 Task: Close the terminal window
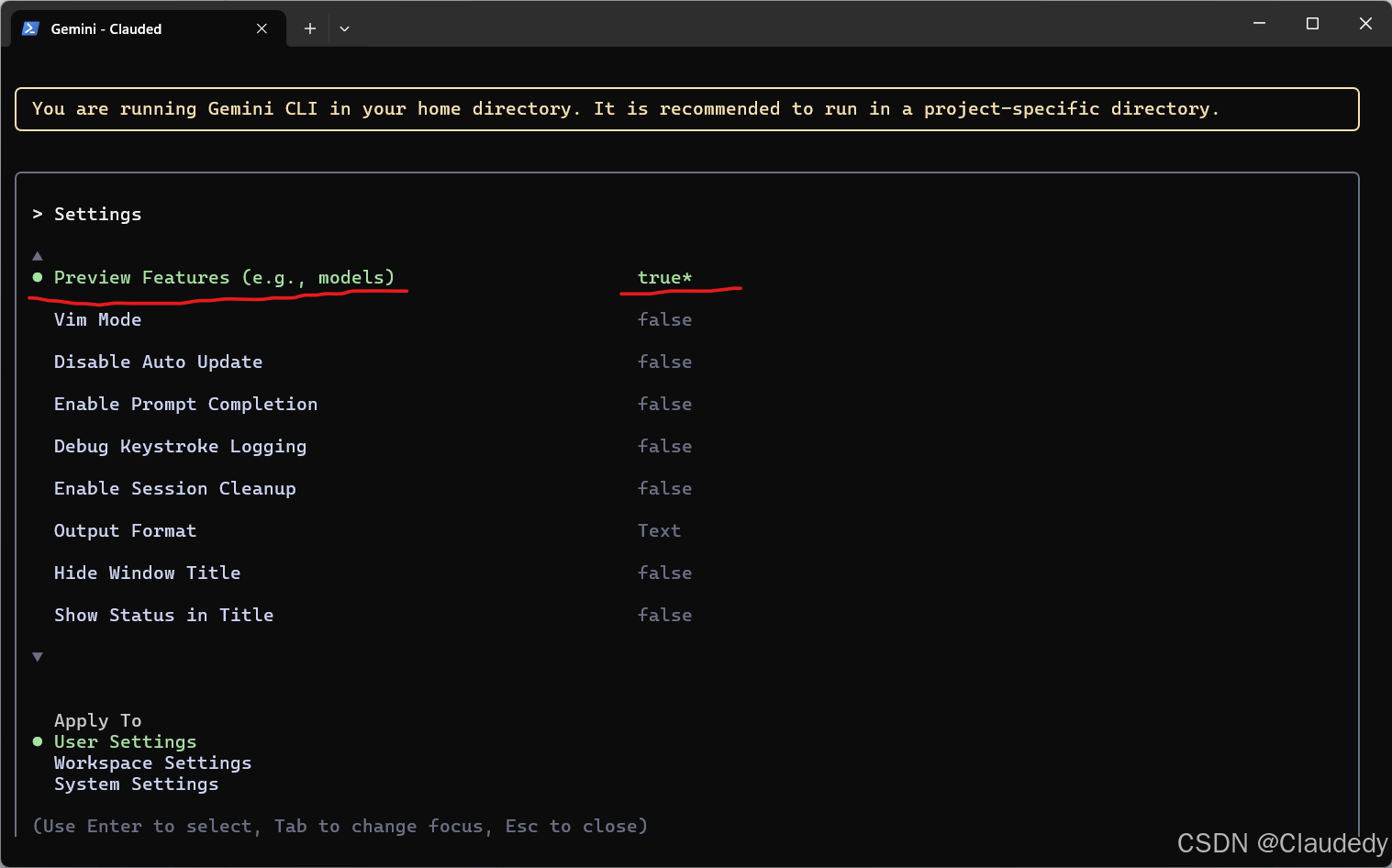tap(1365, 24)
